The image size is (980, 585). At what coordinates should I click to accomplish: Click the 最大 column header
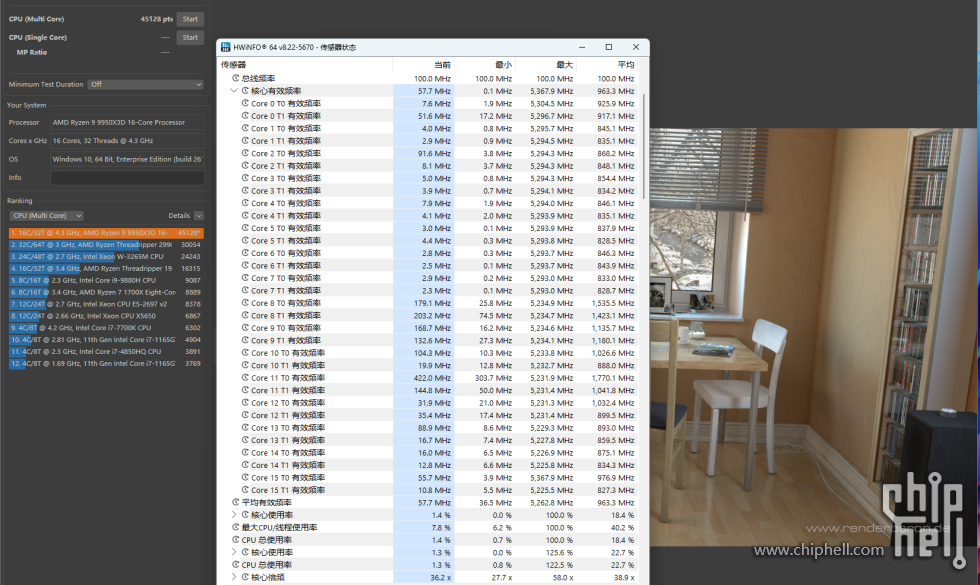point(565,65)
